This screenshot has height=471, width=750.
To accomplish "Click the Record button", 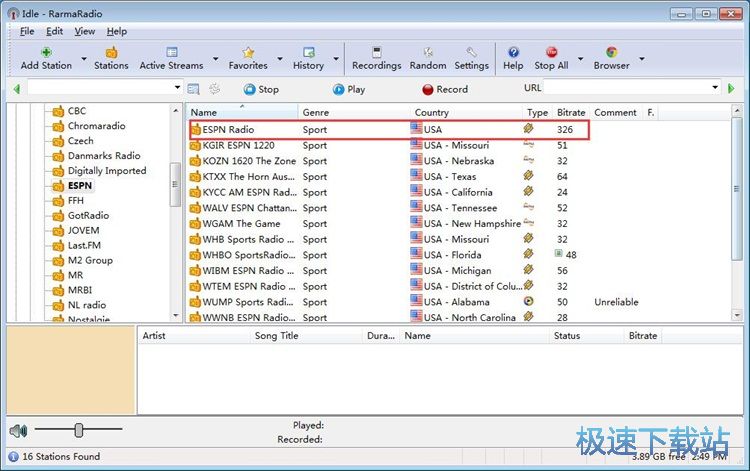I will click(445, 89).
